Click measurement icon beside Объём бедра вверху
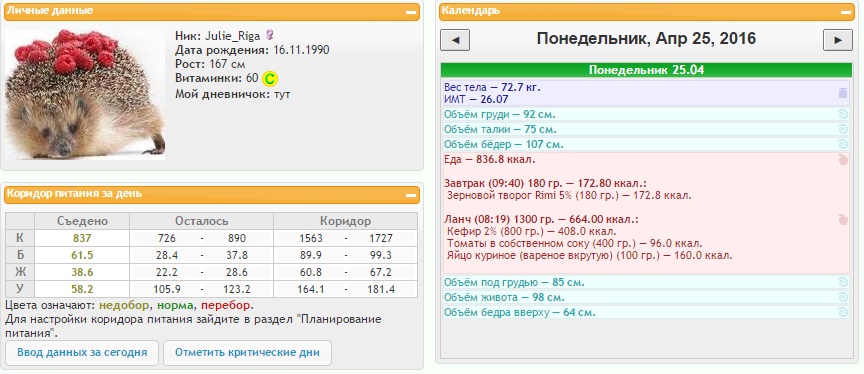The height and width of the screenshot is (374, 864). [843, 312]
